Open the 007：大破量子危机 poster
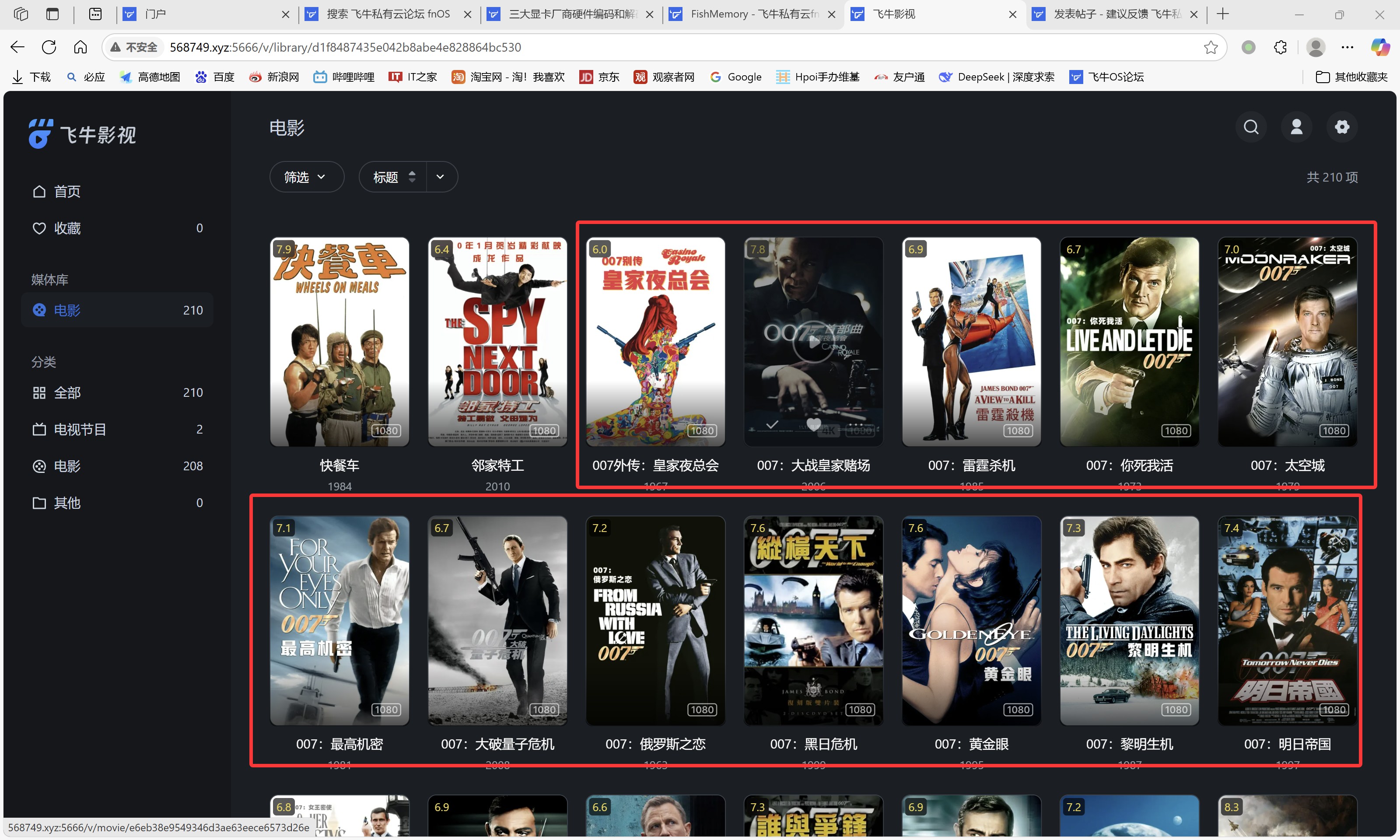Viewport: 1400px width, 840px height. coord(497,620)
